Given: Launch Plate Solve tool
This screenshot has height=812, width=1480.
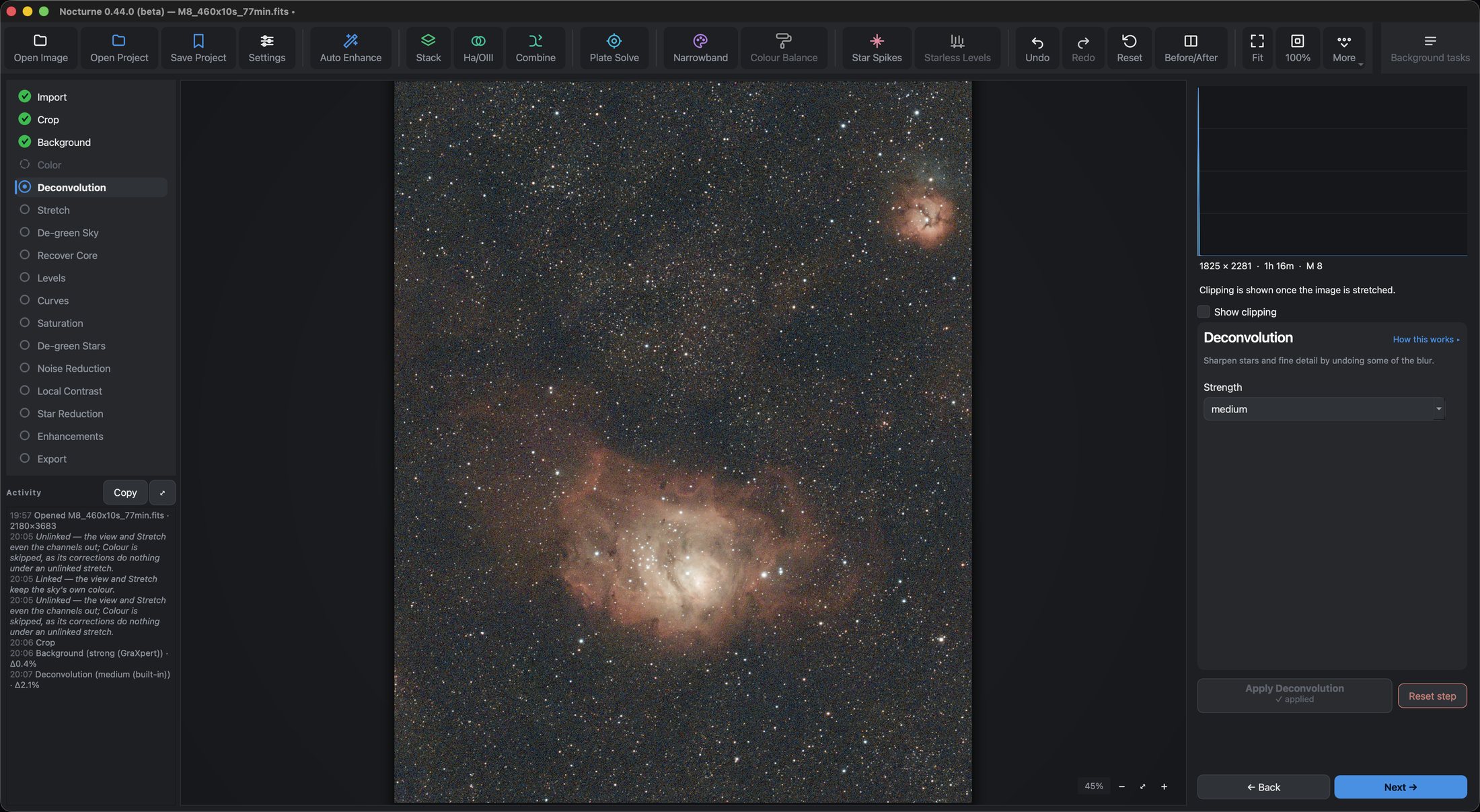Looking at the screenshot, I should pyautogui.click(x=614, y=48).
